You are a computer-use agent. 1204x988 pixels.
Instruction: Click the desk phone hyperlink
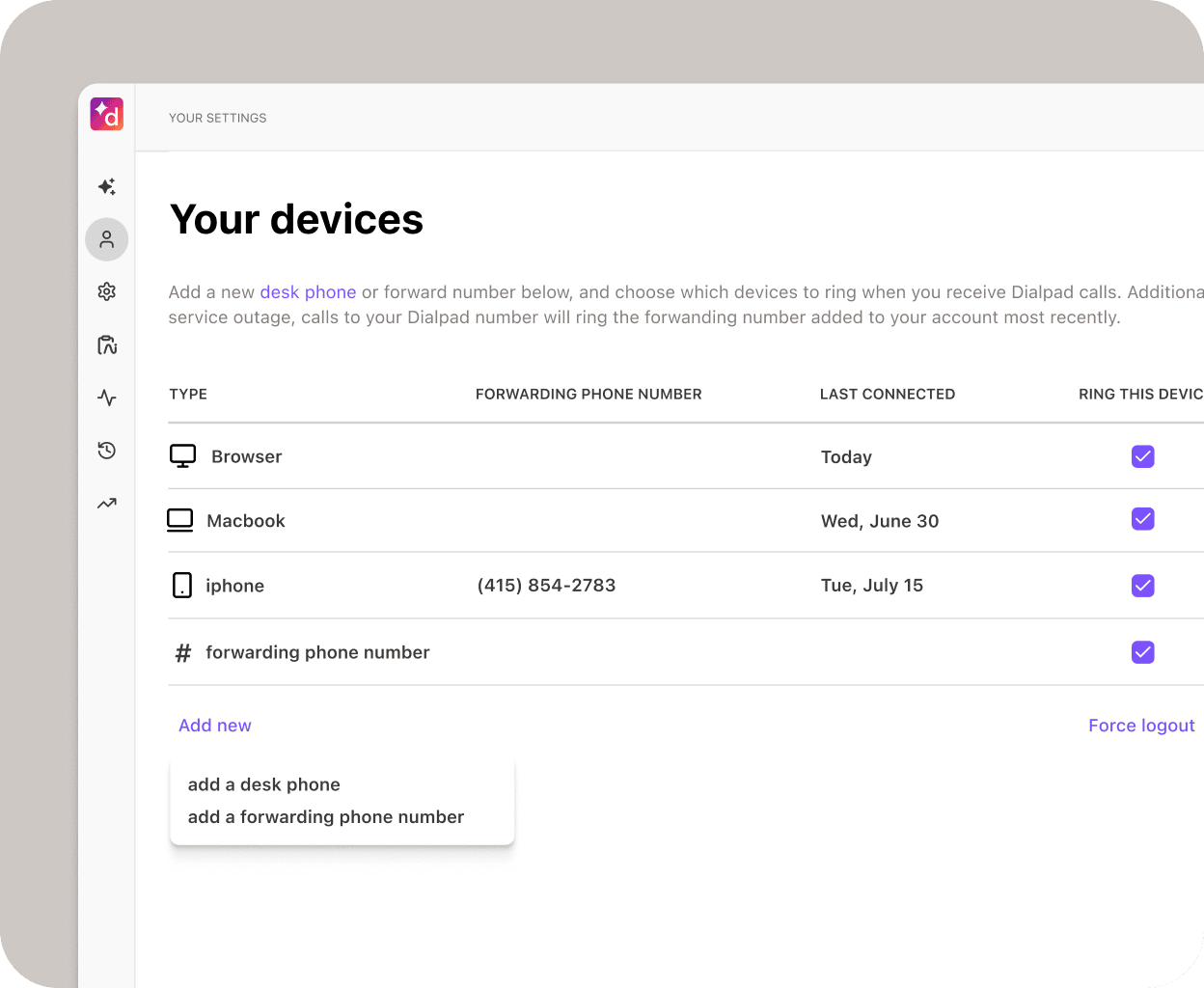pyautogui.click(x=308, y=291)
